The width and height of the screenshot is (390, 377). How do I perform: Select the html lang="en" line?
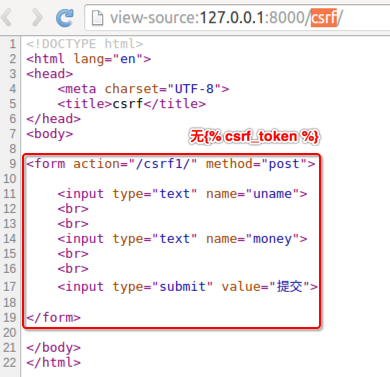tap(89, 59)
